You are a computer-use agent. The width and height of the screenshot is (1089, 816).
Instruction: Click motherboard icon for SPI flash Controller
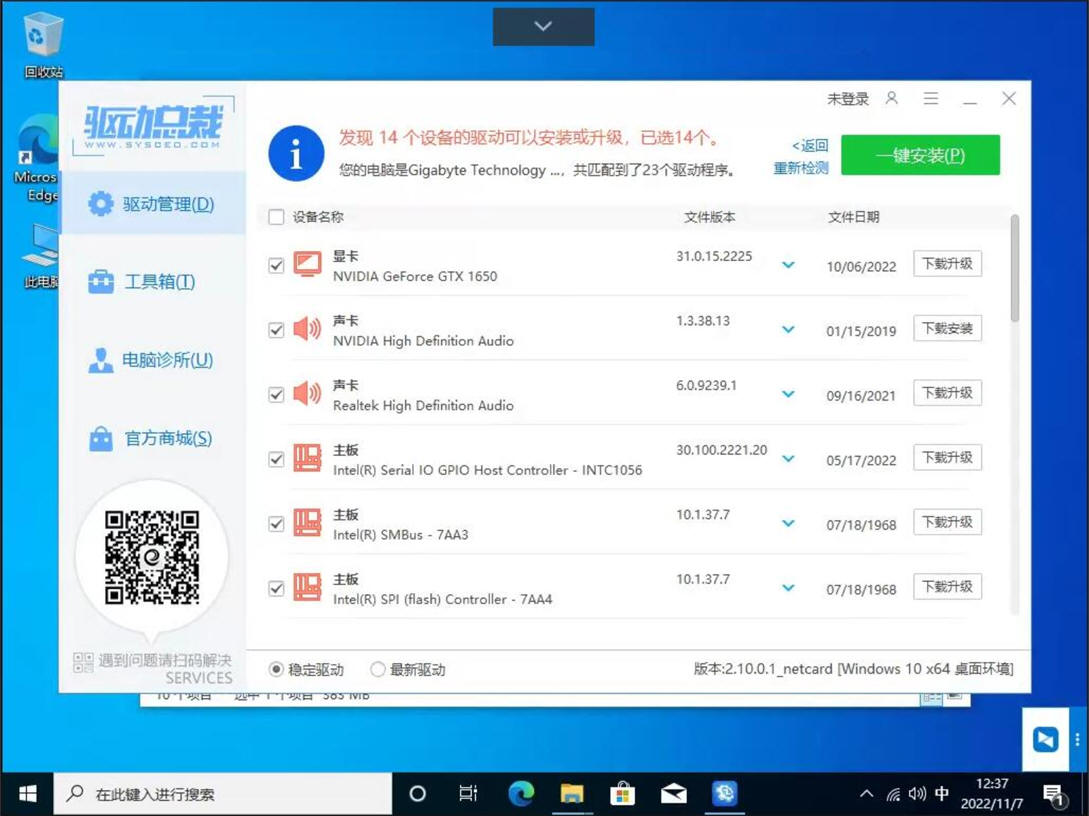[307, 588]
